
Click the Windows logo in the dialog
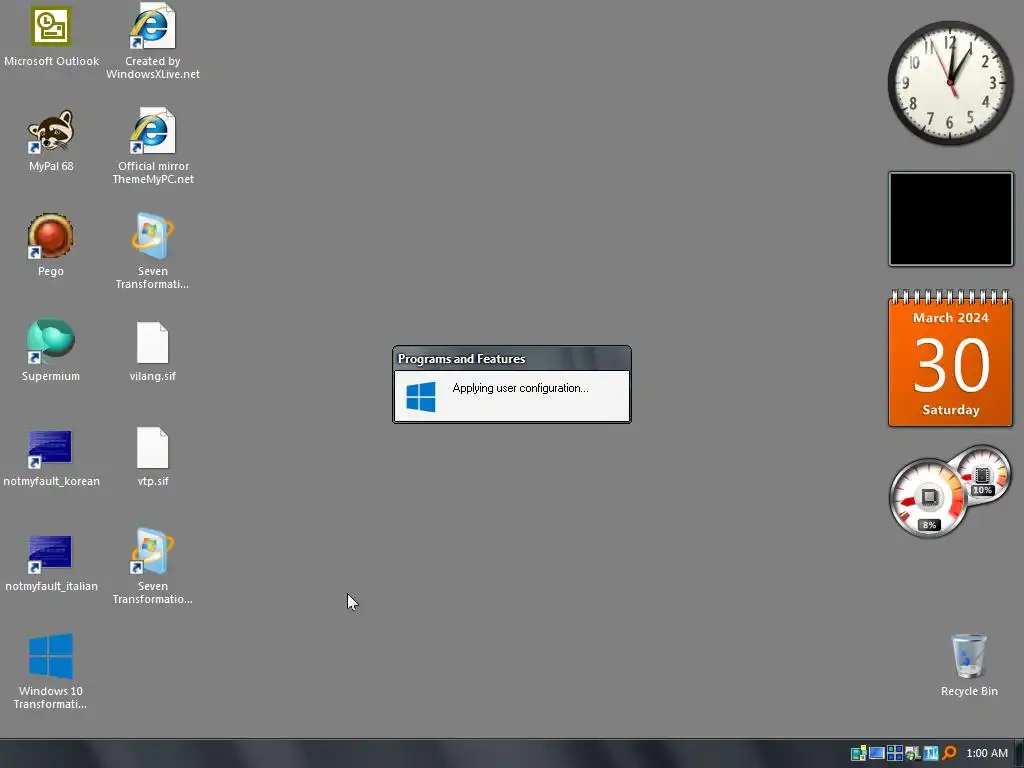421,396
